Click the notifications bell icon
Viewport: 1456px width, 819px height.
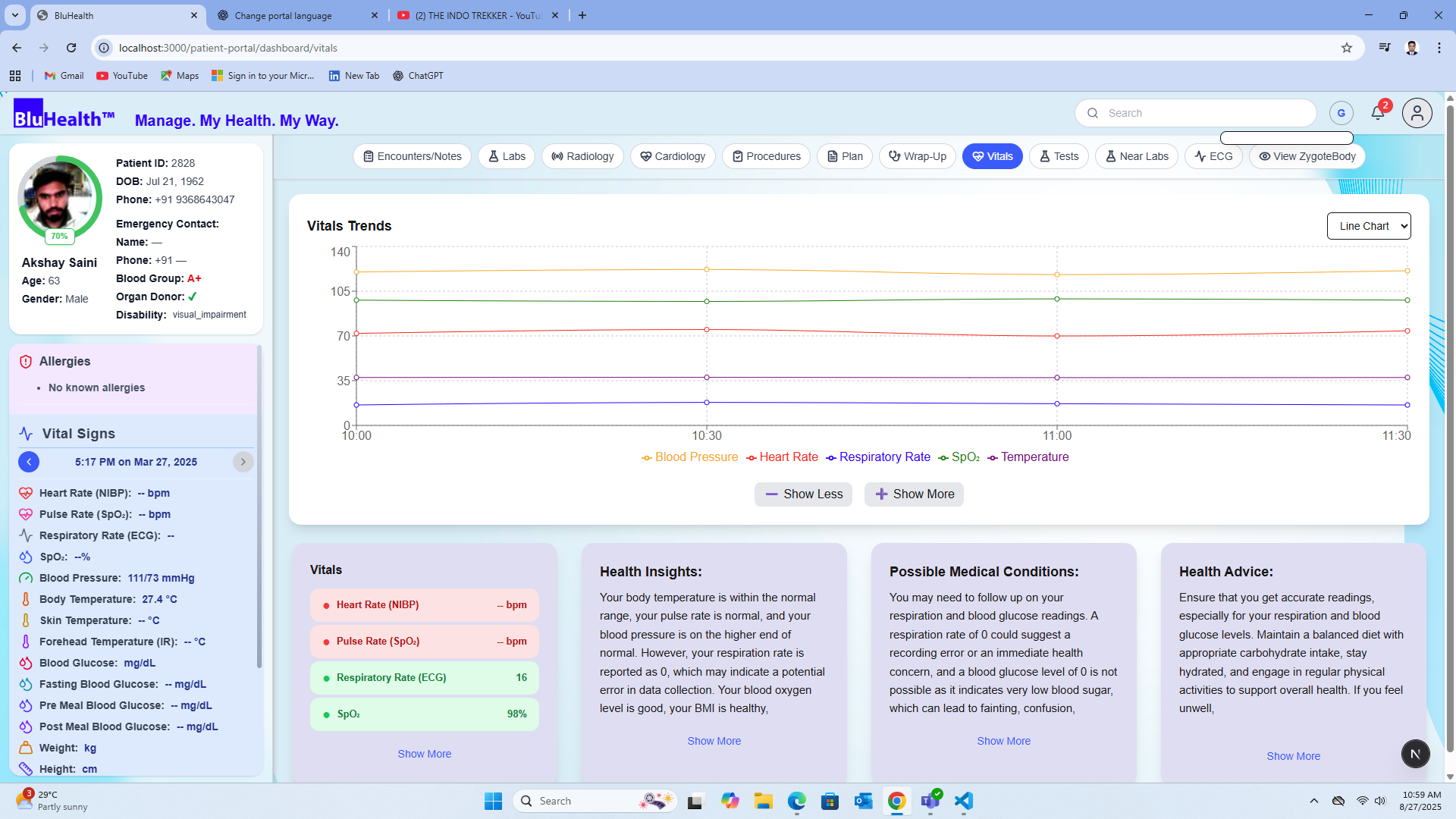point(1377,114)
